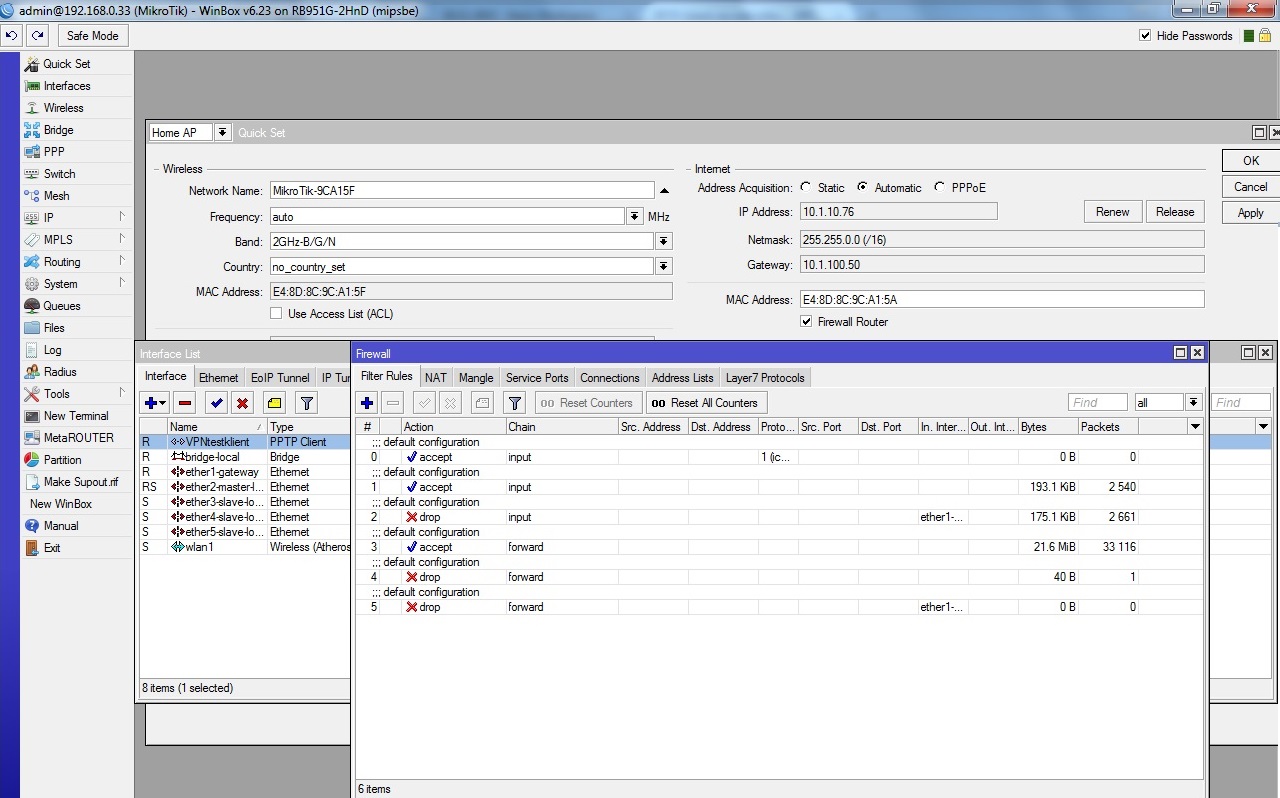Open the Manual sidebar entry
This screenshot has height=798, width=1280.
pyautogui.click(x=60, y=526)
